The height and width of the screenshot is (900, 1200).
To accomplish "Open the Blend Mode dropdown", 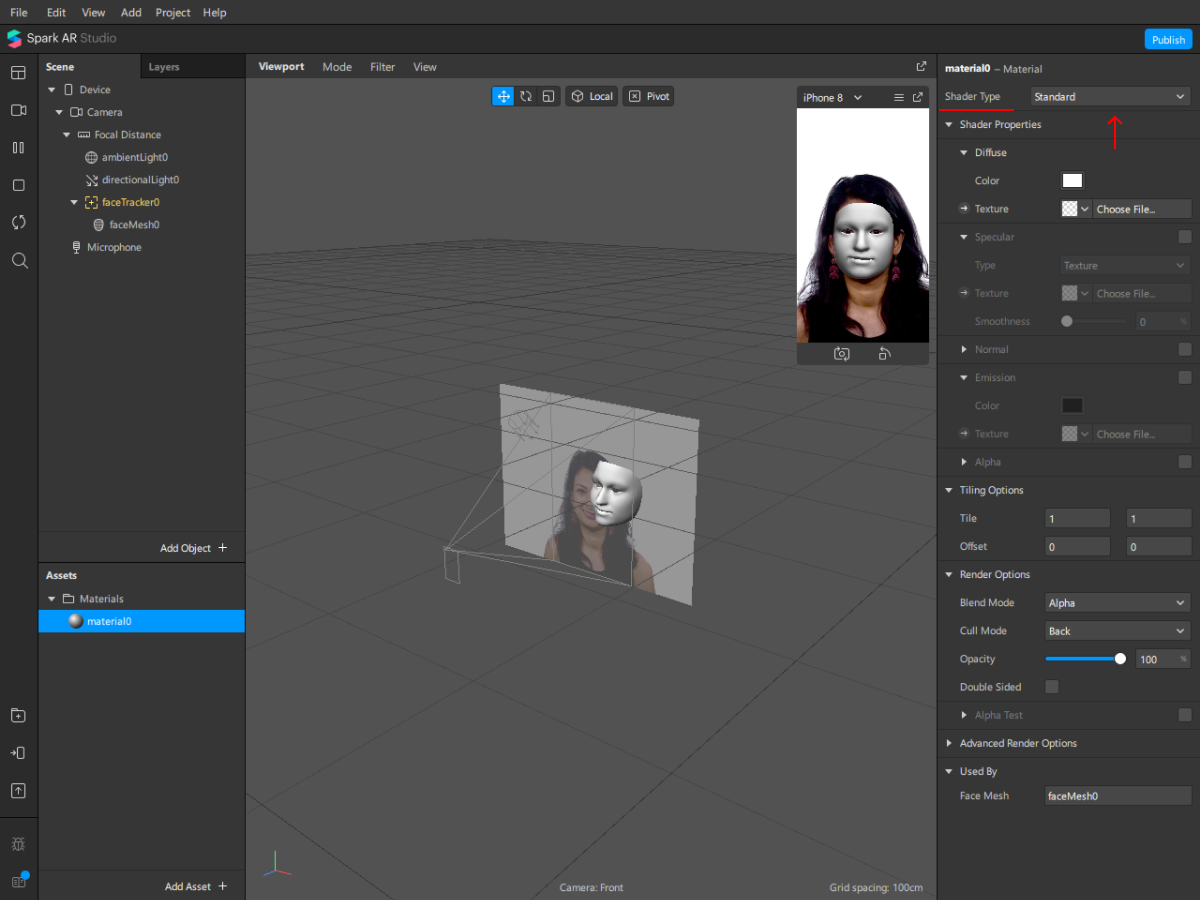I will point(1116,603).
